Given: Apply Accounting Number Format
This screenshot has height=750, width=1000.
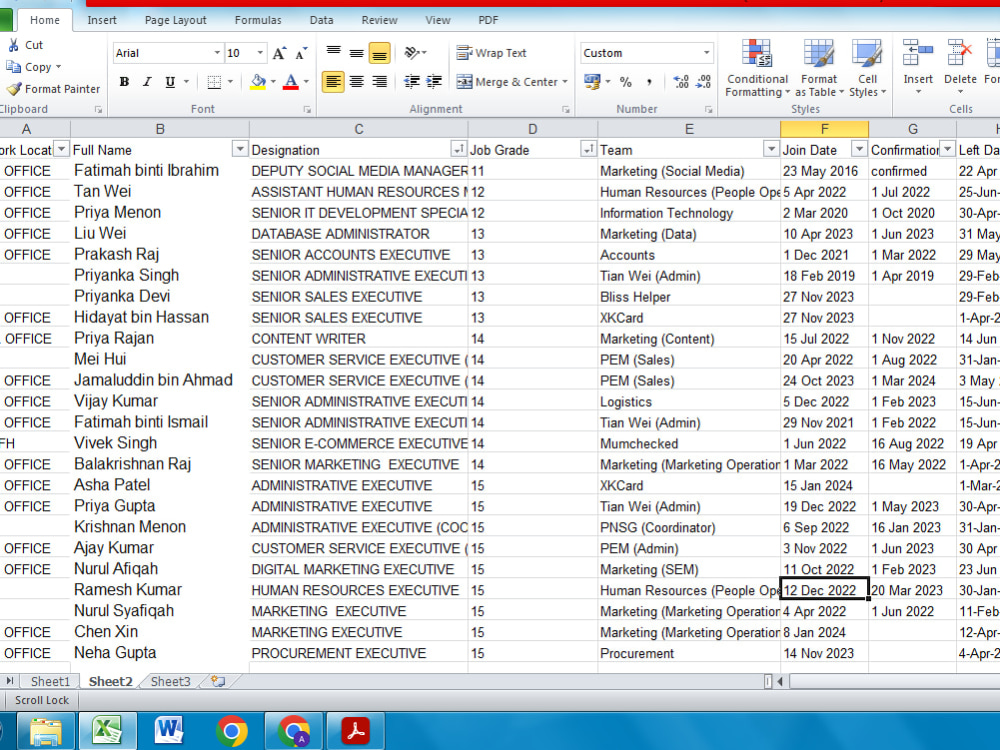Looking at the screenshot, I should pos(592,82).
